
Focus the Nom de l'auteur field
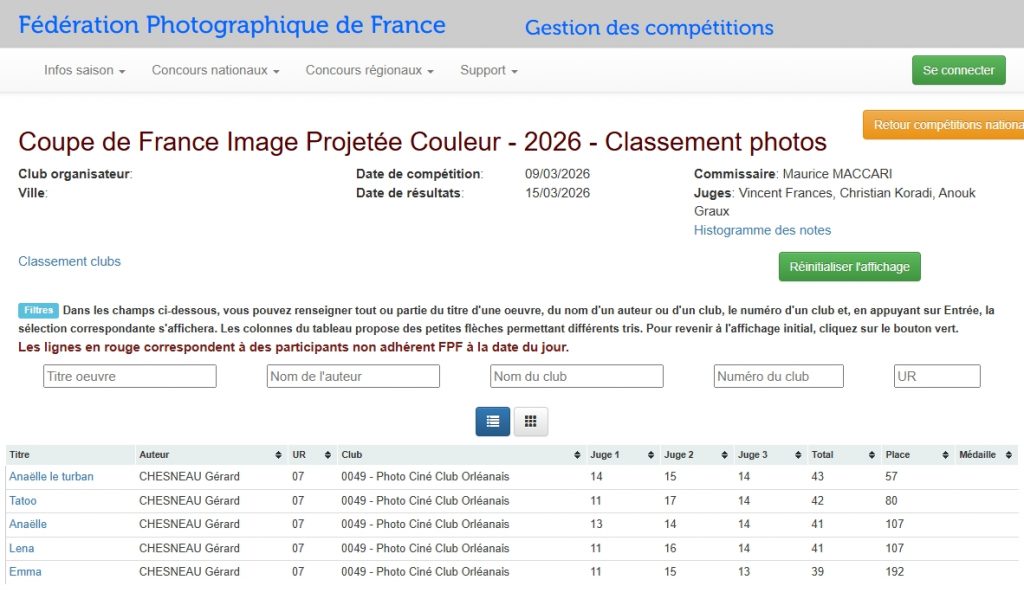click(353, 376)
